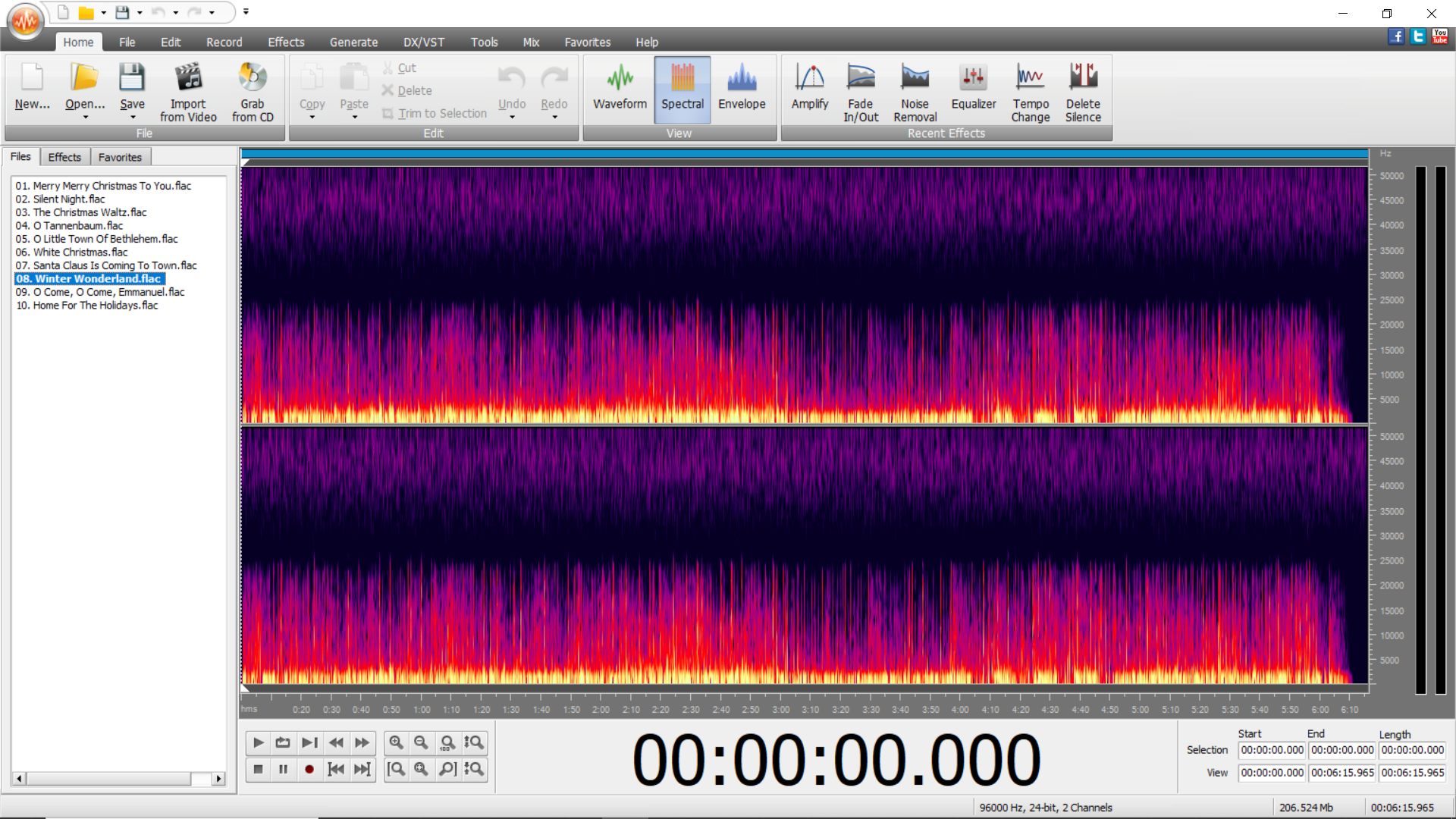Open the Effects ribbon tab
Viewport: 1456px width, 819px height.
pyautogui.click(x=286, y=42)
